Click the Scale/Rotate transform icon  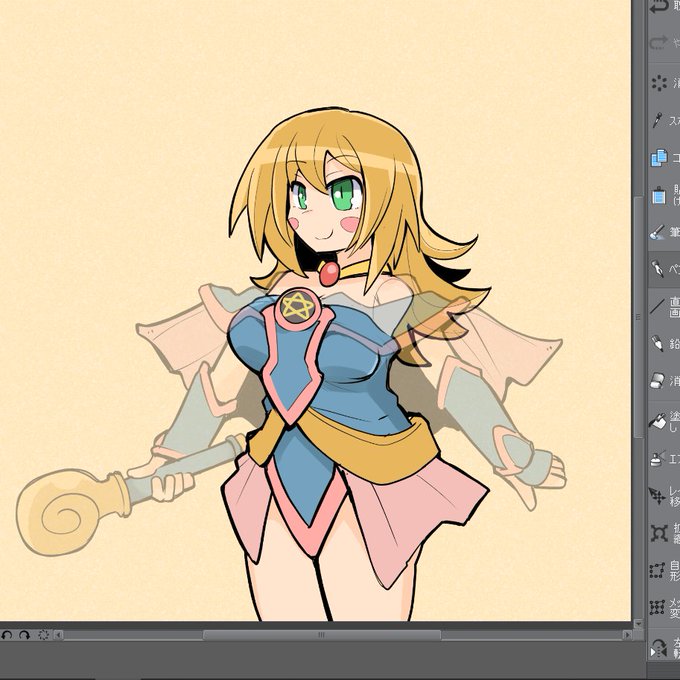click(x=659, y=533)
